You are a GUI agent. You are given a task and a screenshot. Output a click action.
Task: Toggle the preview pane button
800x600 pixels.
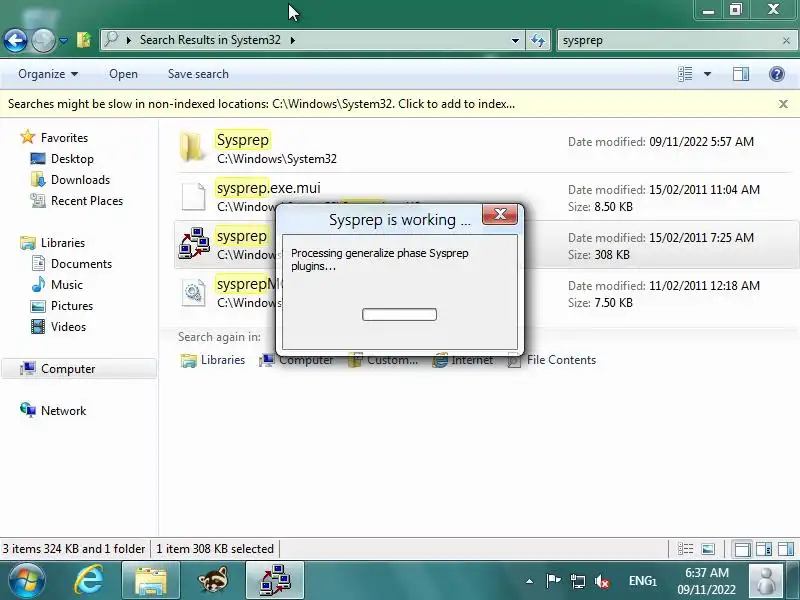(741, 74)
